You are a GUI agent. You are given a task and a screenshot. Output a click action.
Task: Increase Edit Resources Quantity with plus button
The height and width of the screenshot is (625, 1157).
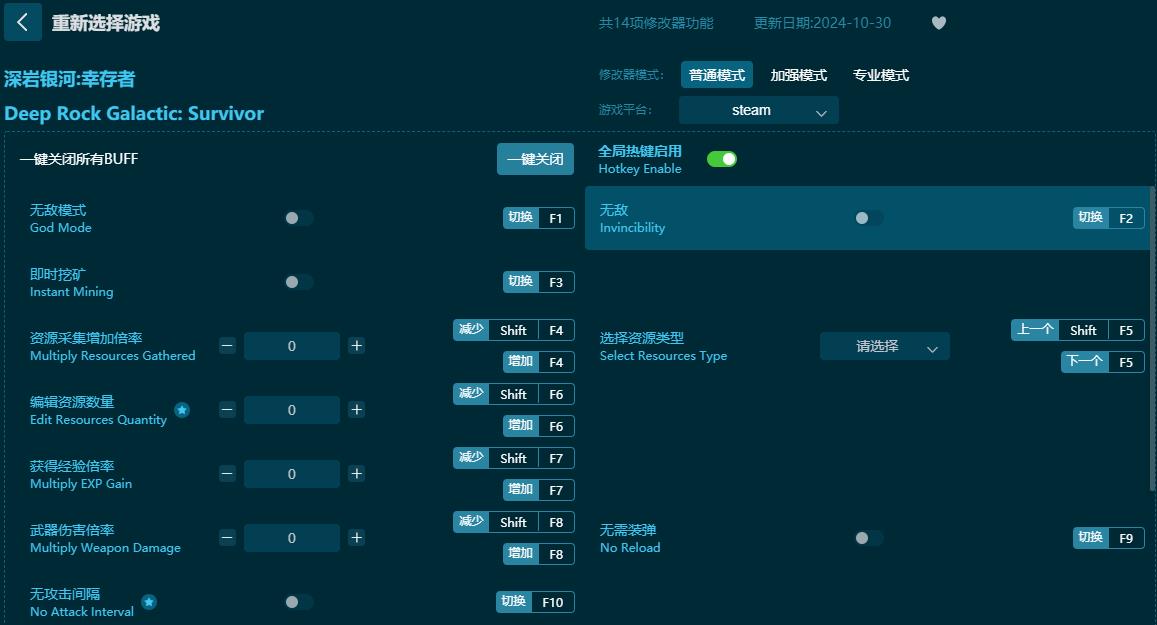(356, 410)
